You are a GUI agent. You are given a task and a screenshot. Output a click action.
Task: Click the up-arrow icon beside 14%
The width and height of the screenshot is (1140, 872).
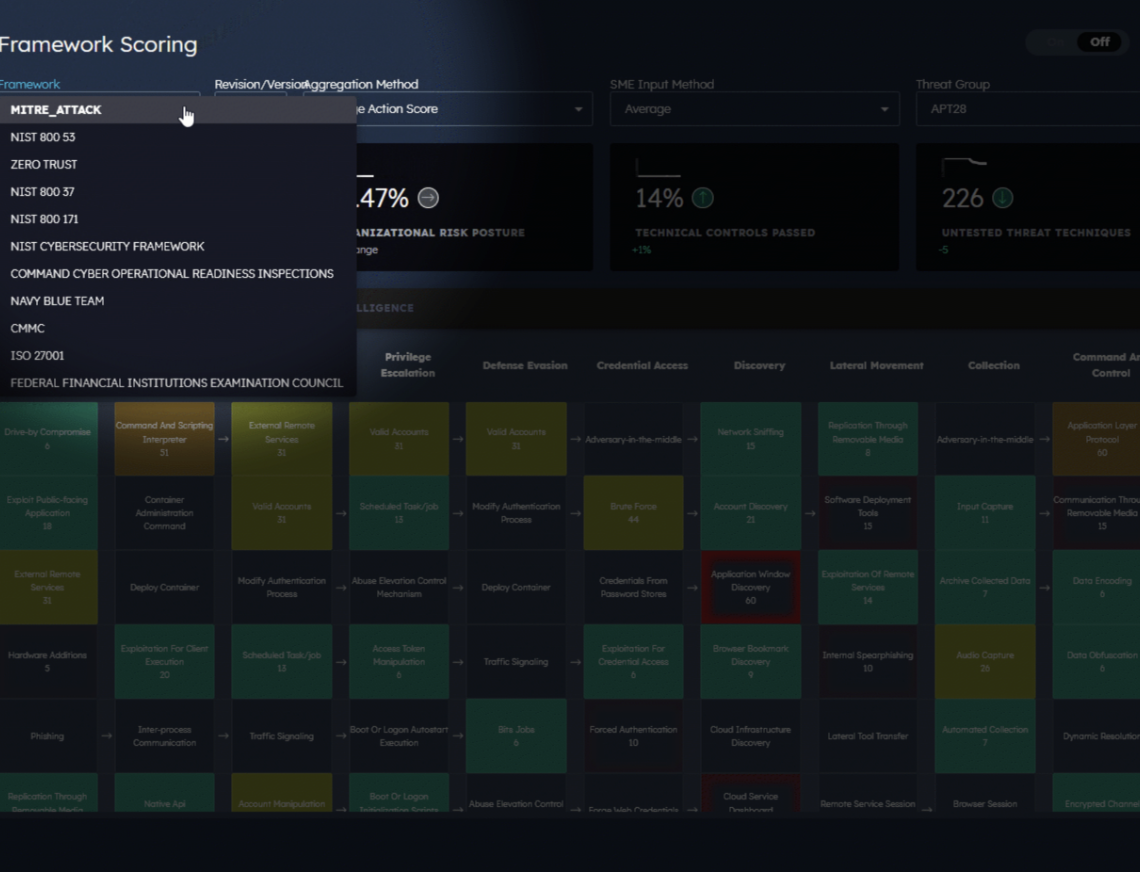pos(702,198)
